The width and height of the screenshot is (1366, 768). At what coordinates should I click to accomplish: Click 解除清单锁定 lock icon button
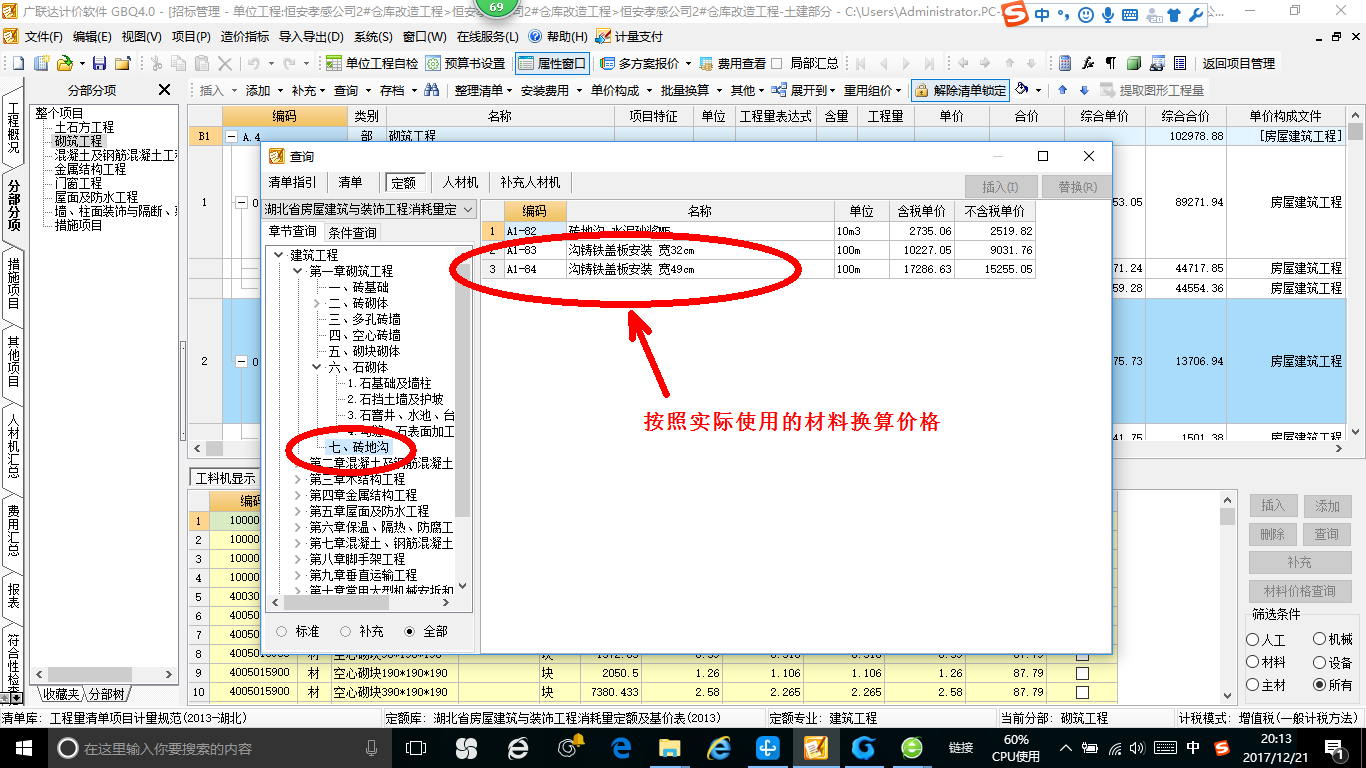960,90
